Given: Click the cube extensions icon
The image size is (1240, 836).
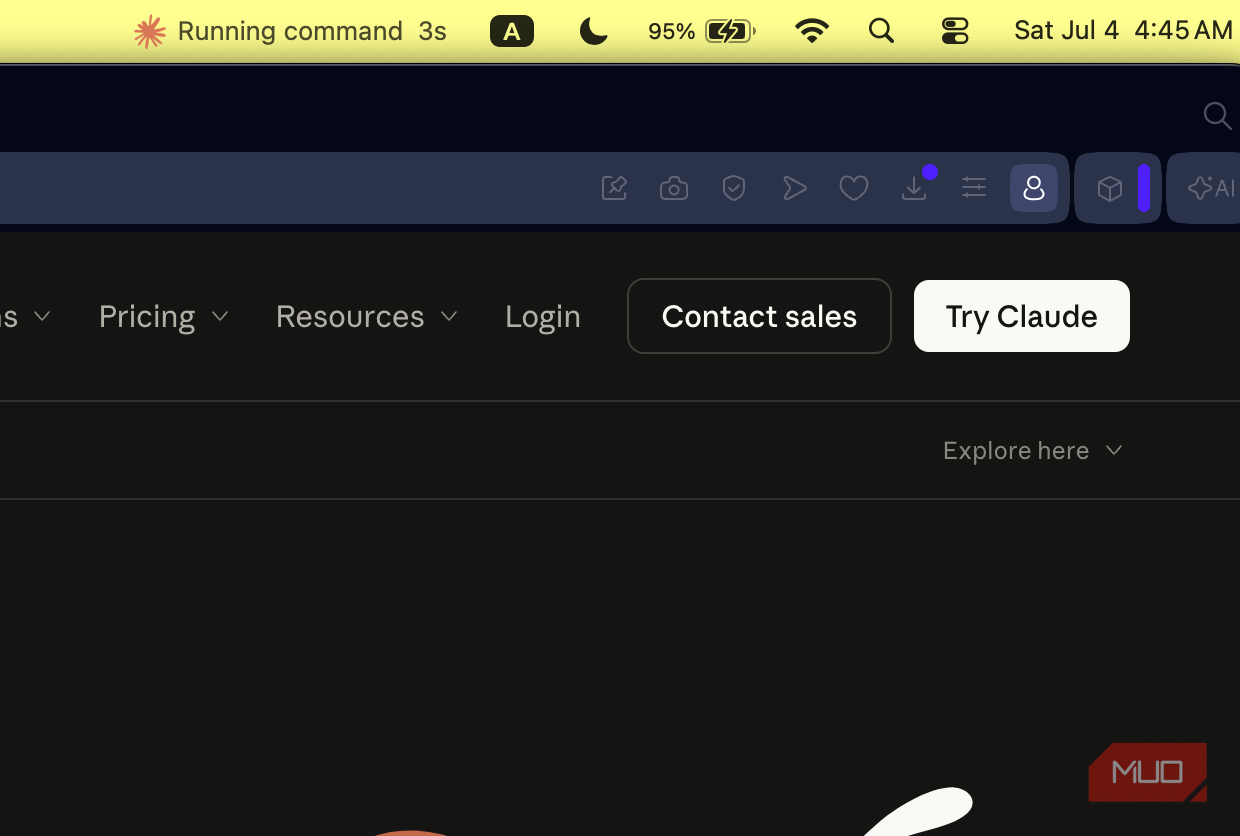Looking at the screenshot, I should coord(1110,188).
